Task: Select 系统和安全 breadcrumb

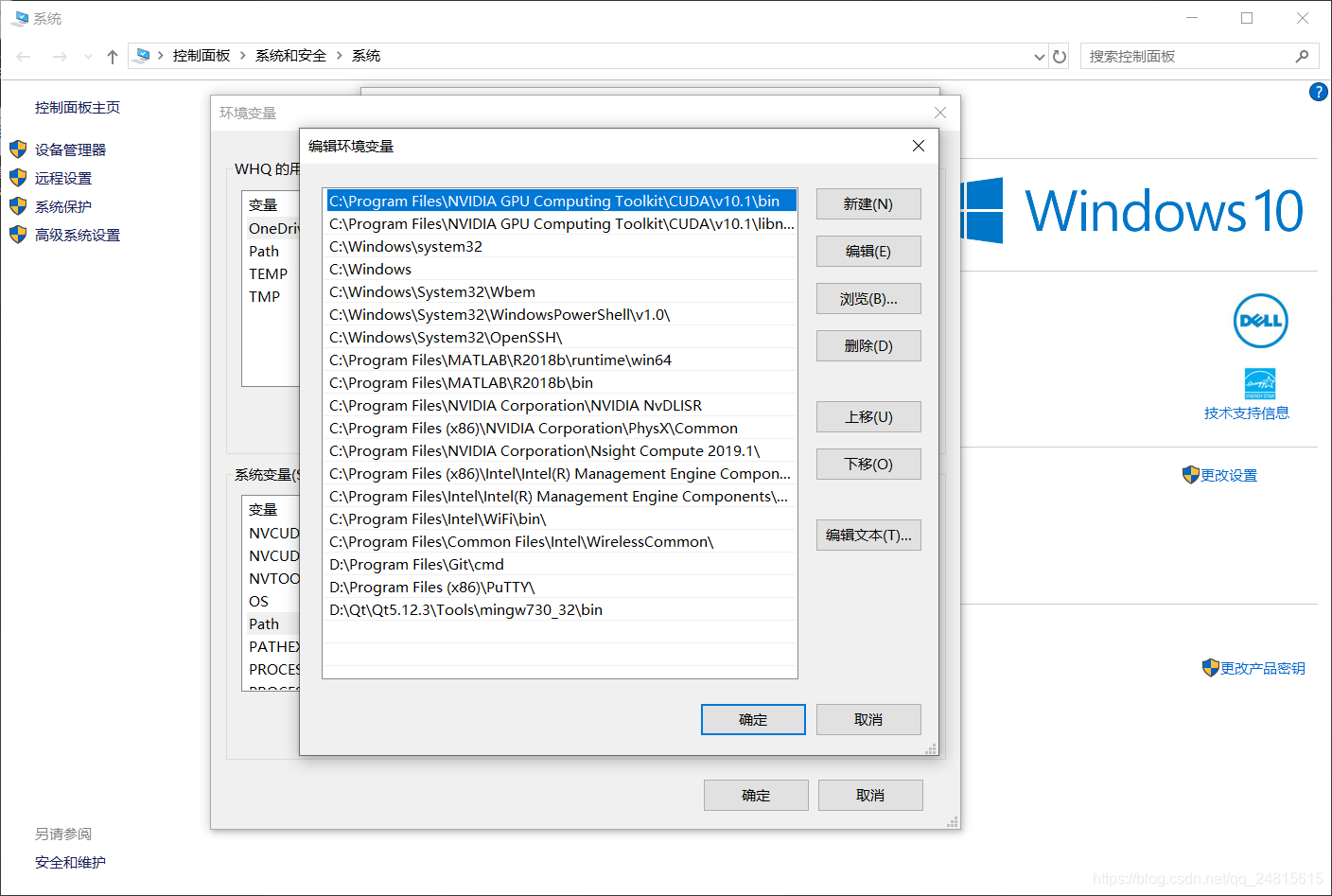Action: [290, 56]
